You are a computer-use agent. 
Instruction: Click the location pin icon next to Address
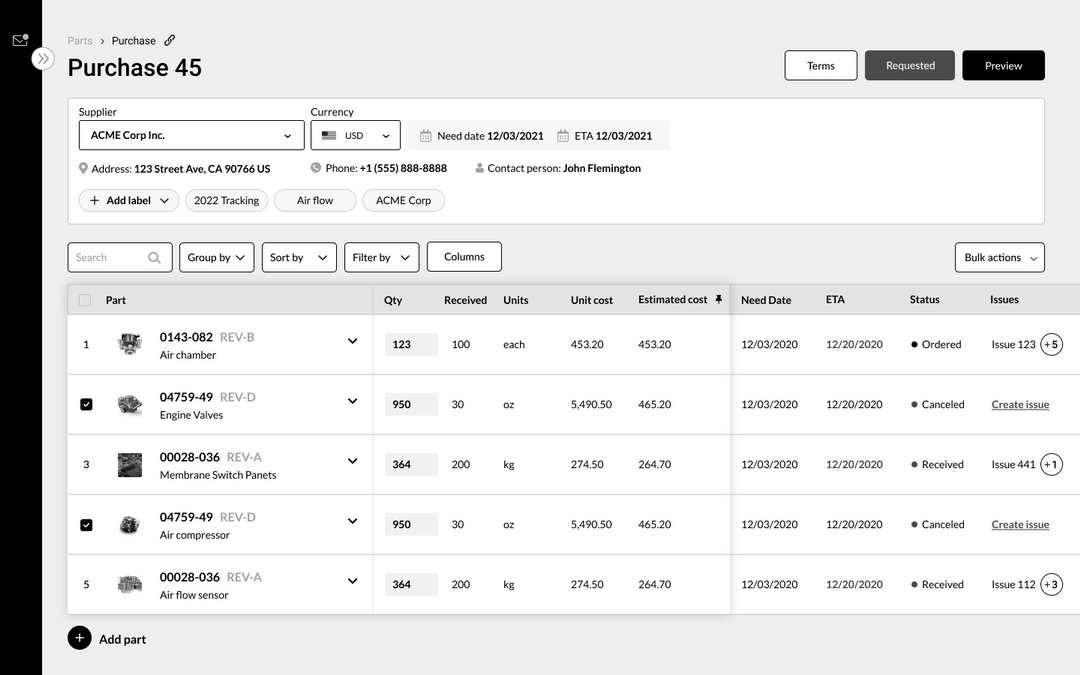click(x=83, y=168)
